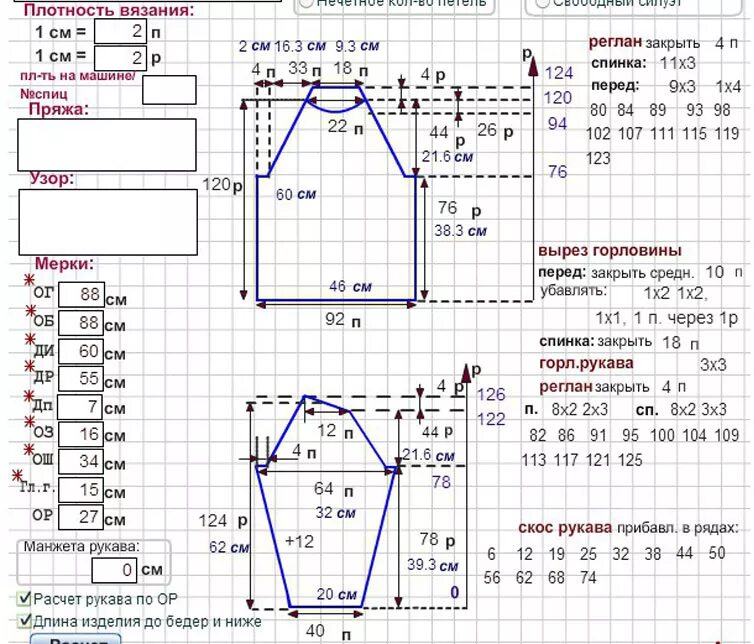Click the скос рукава label
Screen dimensions: 754x644
pos(565,528)
